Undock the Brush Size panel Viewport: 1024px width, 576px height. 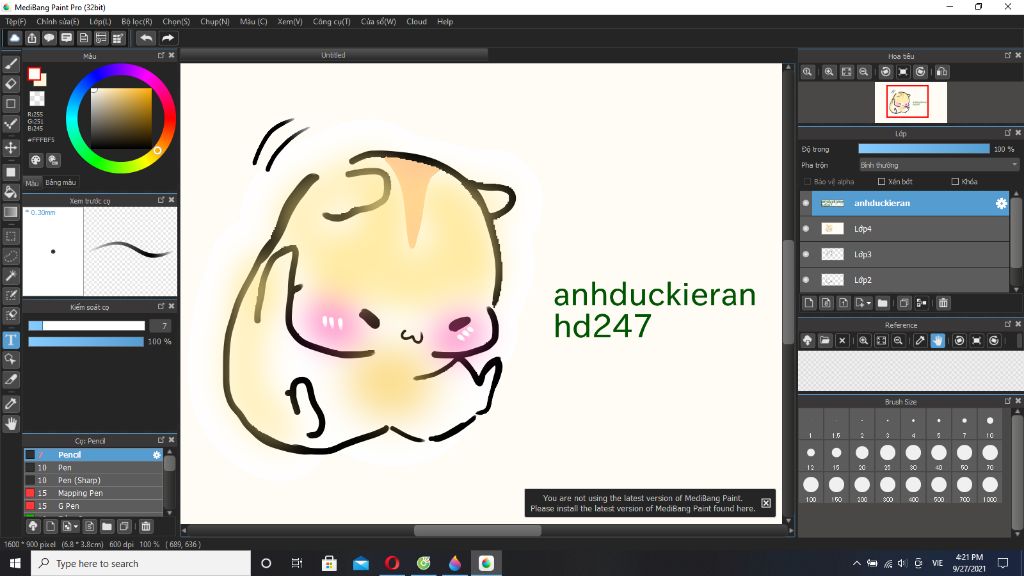[x=1008, y=401]
